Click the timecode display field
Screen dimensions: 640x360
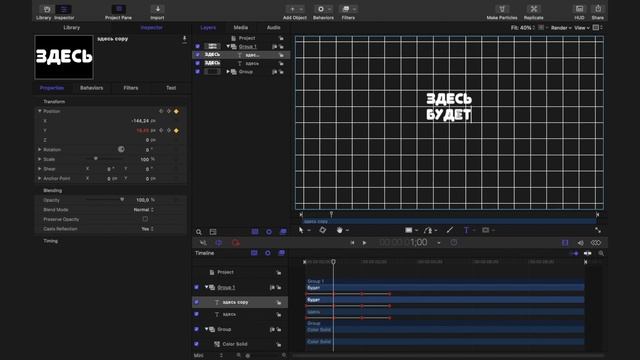pos(404,243)
